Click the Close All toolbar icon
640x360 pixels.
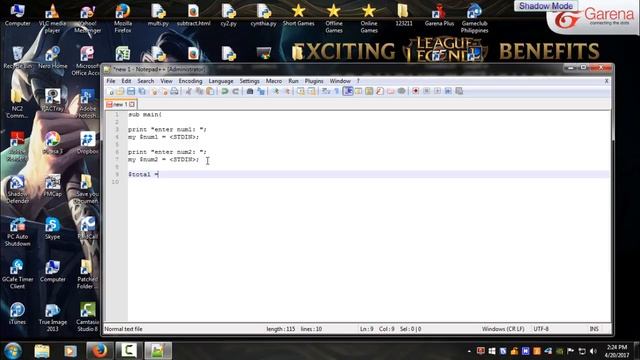tap(165, 91)
